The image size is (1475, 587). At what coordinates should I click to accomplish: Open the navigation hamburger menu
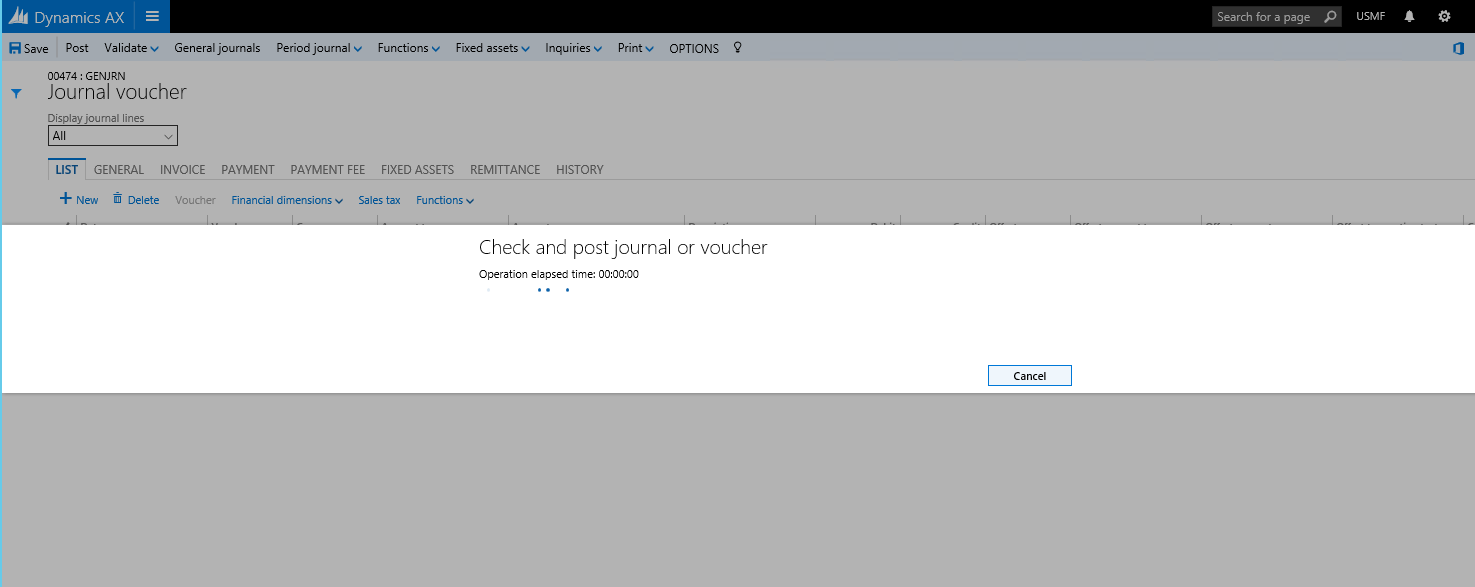[152, 16]
